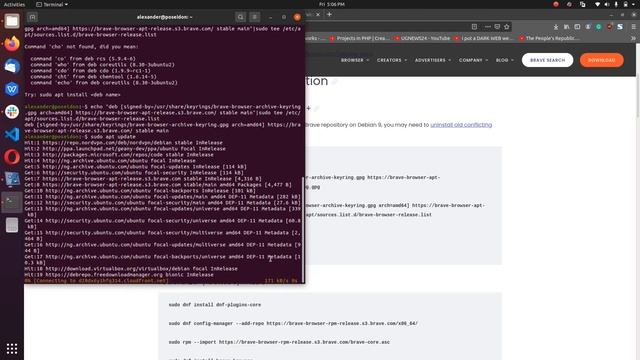Click the orange Download button
Screen dimensions: 640x360
point(602,60)
